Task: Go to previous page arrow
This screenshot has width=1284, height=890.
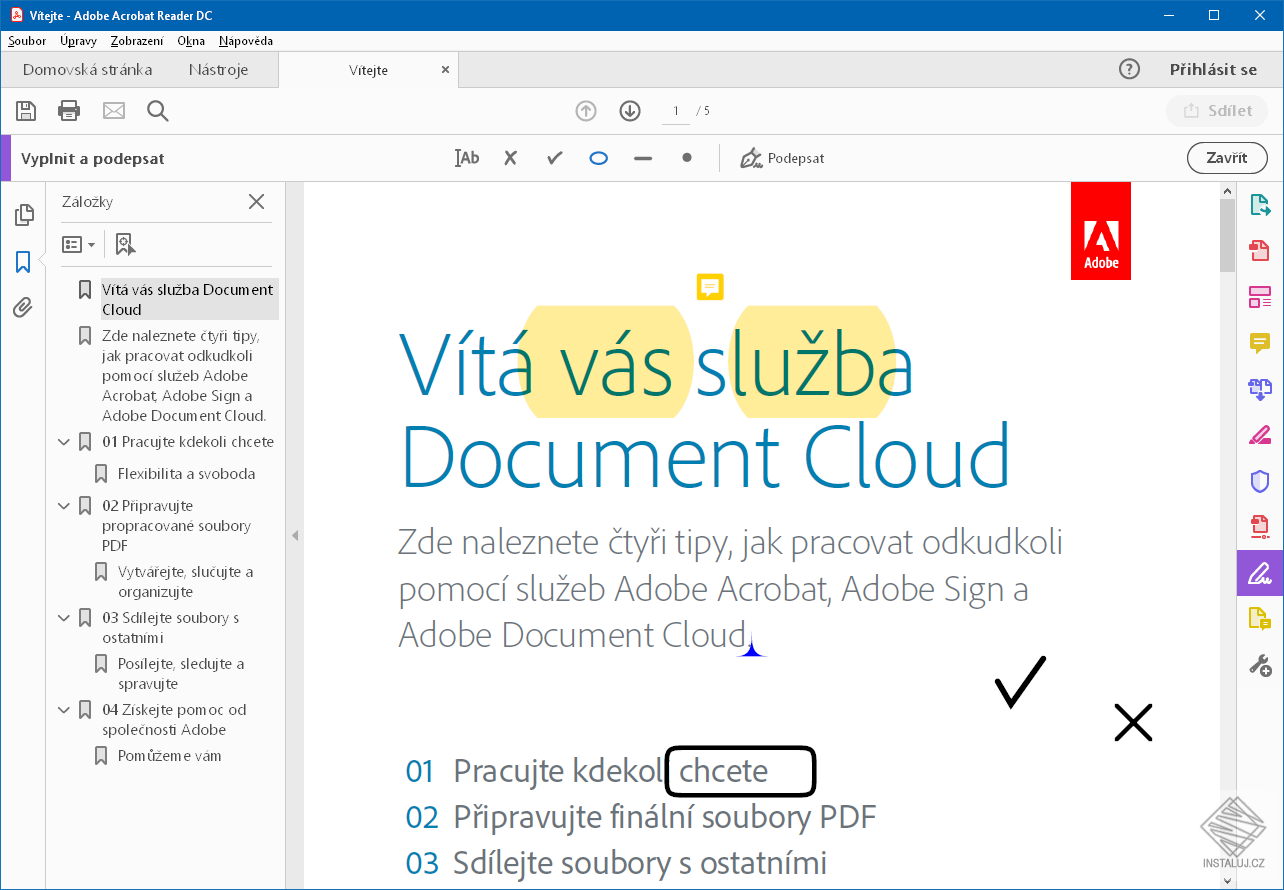Action: point(586,111)
